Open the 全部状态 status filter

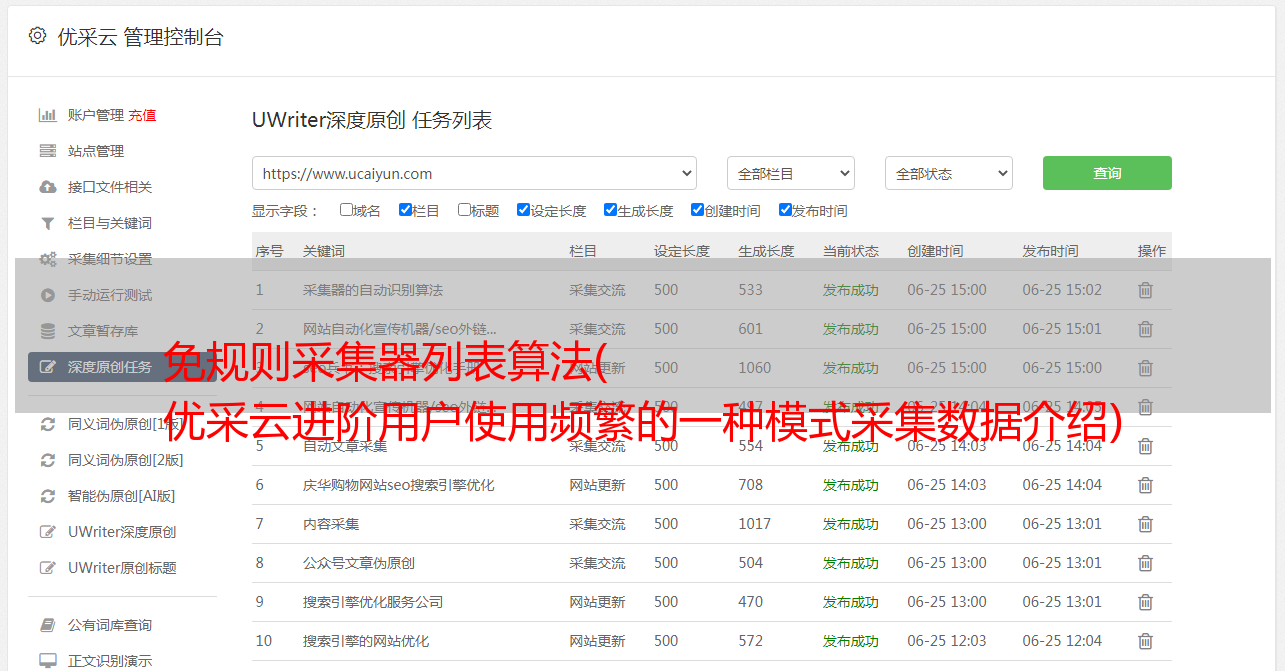948,173
